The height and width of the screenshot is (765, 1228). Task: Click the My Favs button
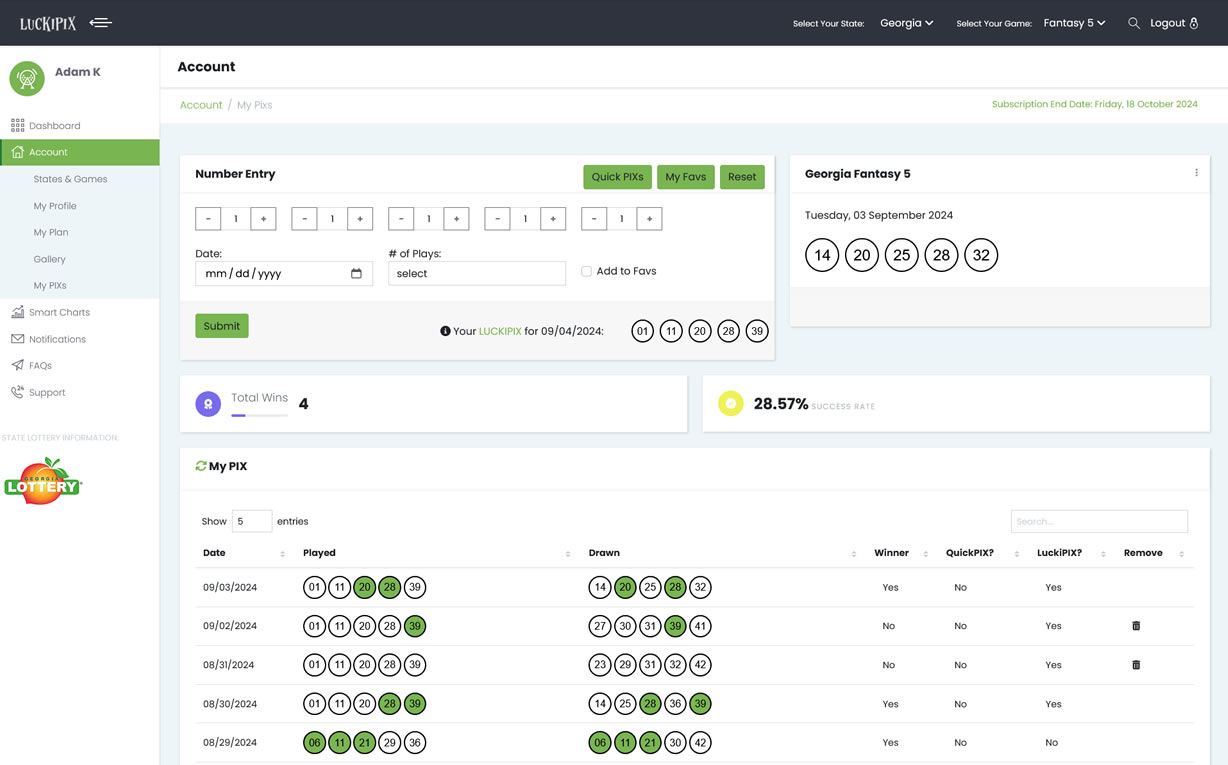click(x=685, y=177)
